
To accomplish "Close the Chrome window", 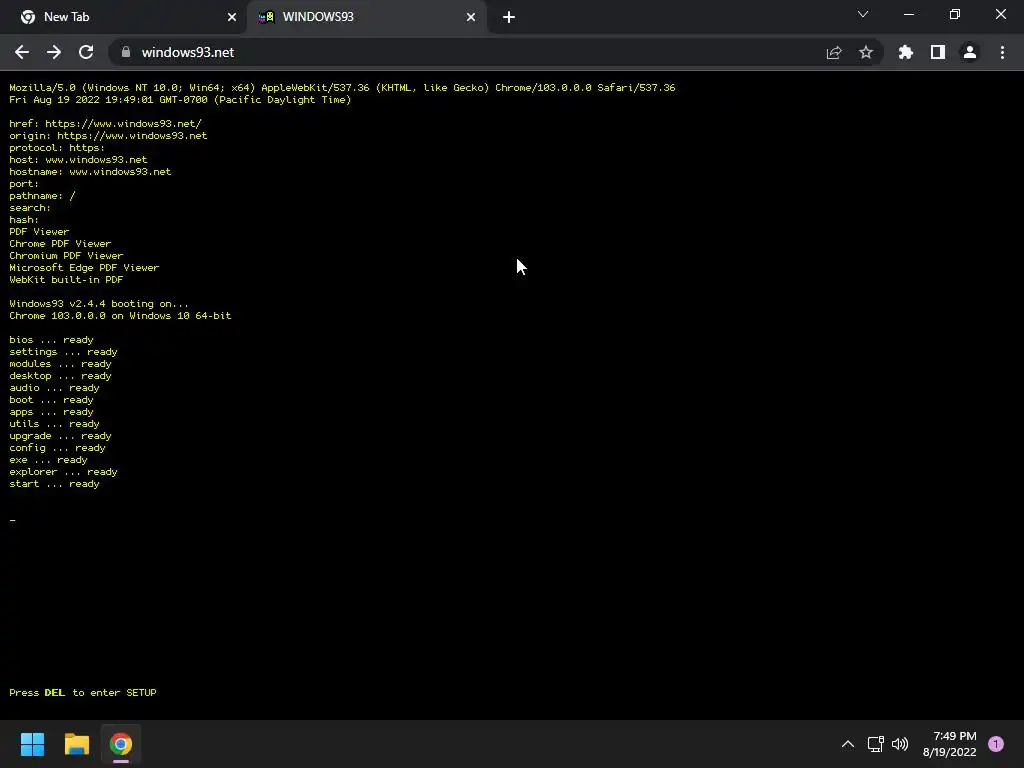I will pyautogui.click(x=1000, y=14).
